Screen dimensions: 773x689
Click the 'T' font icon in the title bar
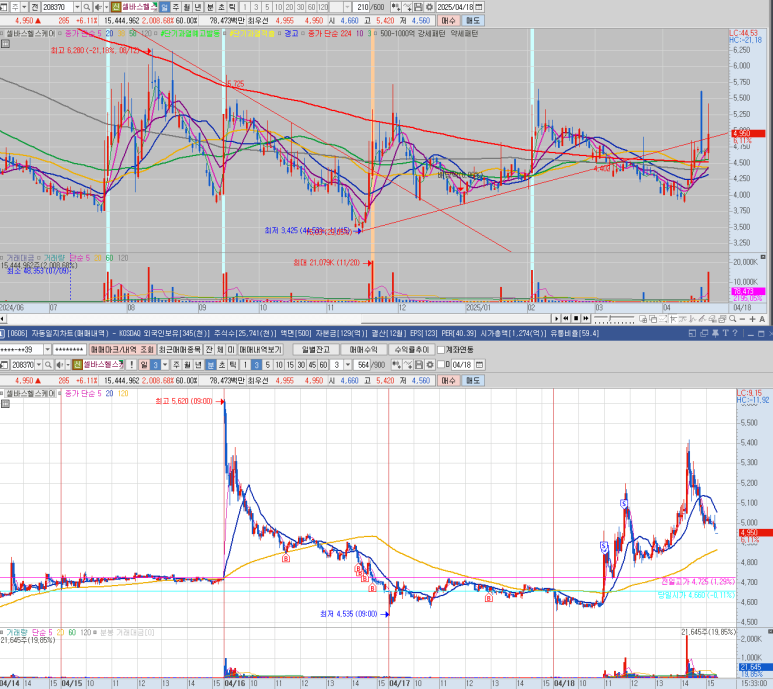pyautogui.click(x=726, y=333)
